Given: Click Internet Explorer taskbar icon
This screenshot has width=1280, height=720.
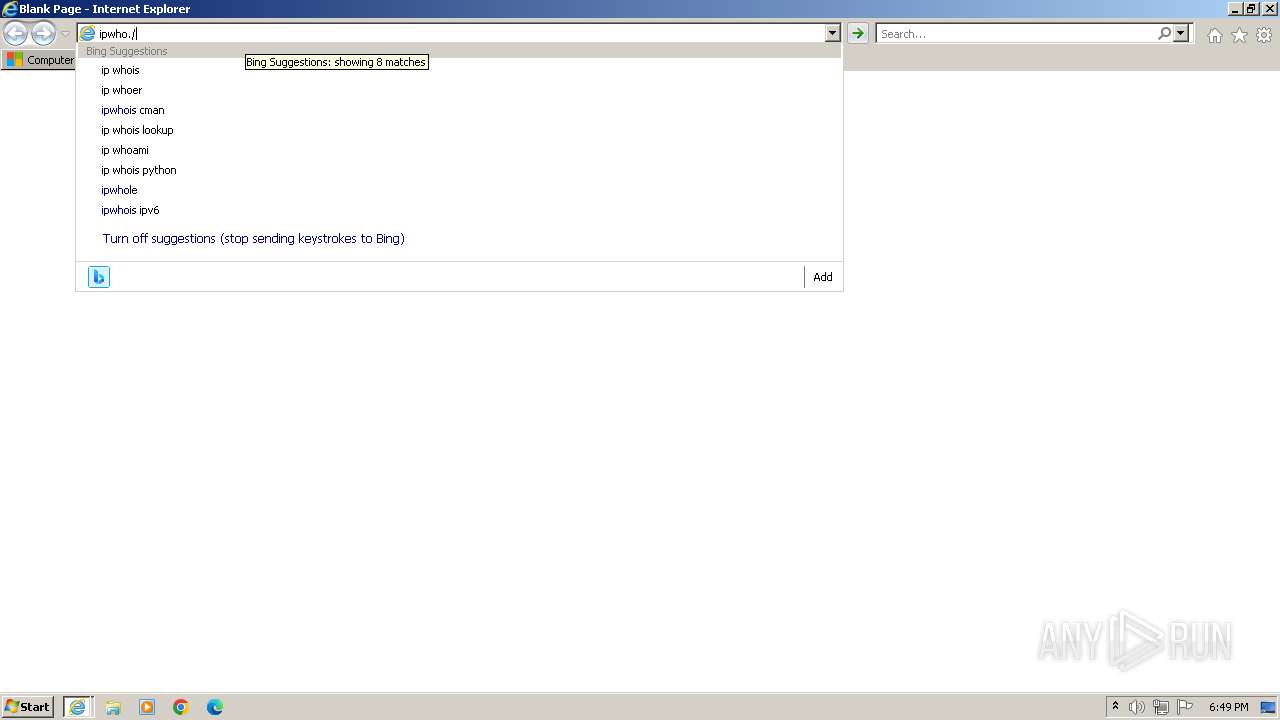Looking at the screenshot, I should tap(77, 707).
